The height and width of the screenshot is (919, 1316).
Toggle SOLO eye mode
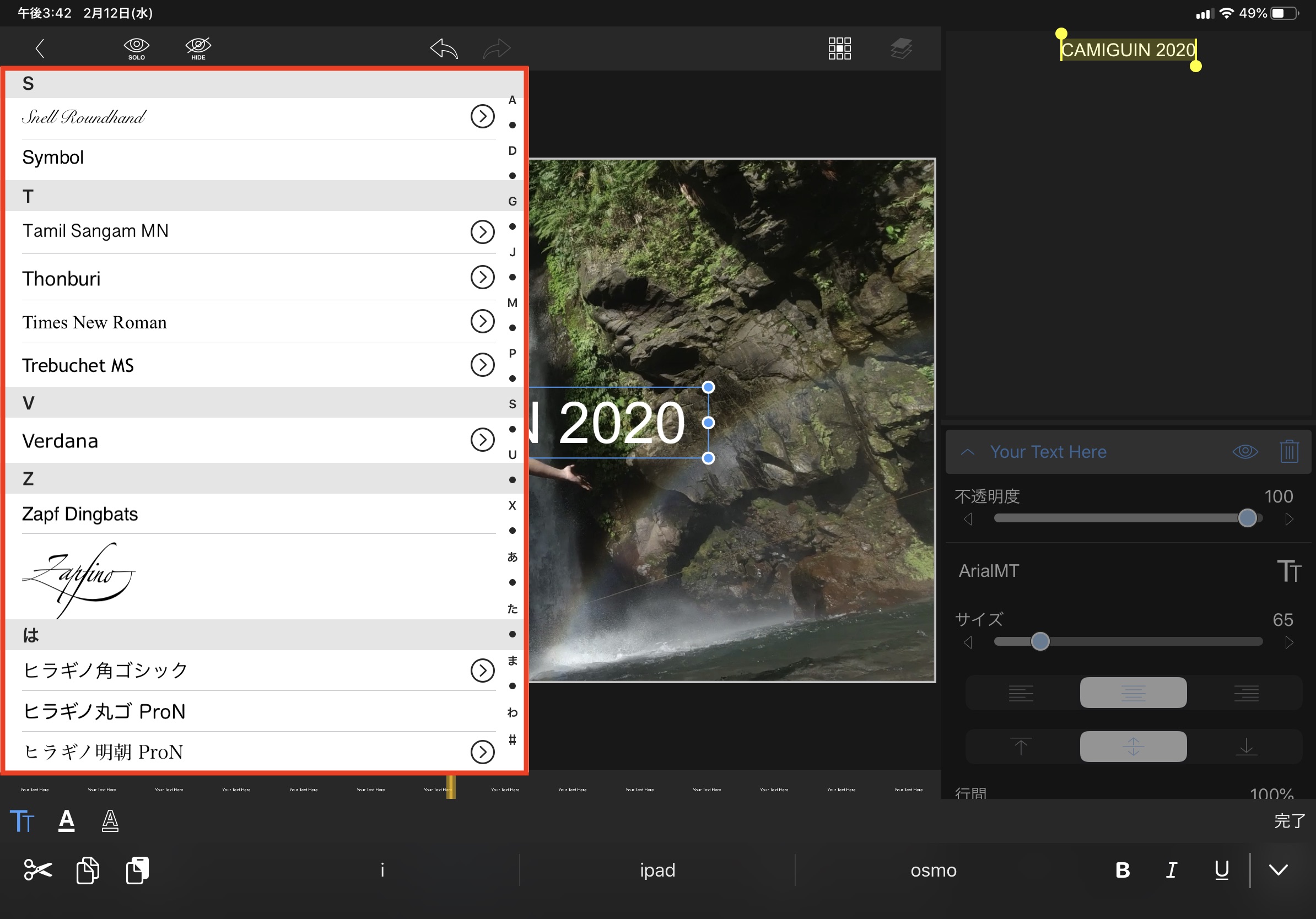137,48
